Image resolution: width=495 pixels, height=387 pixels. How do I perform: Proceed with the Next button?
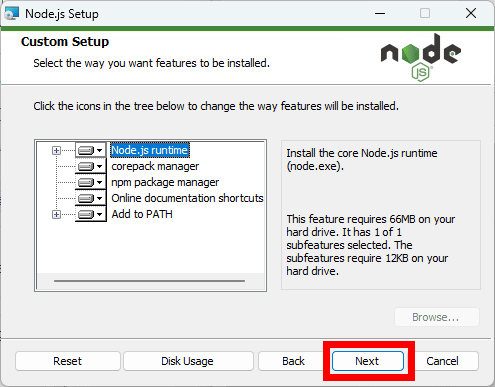[367, 361]
